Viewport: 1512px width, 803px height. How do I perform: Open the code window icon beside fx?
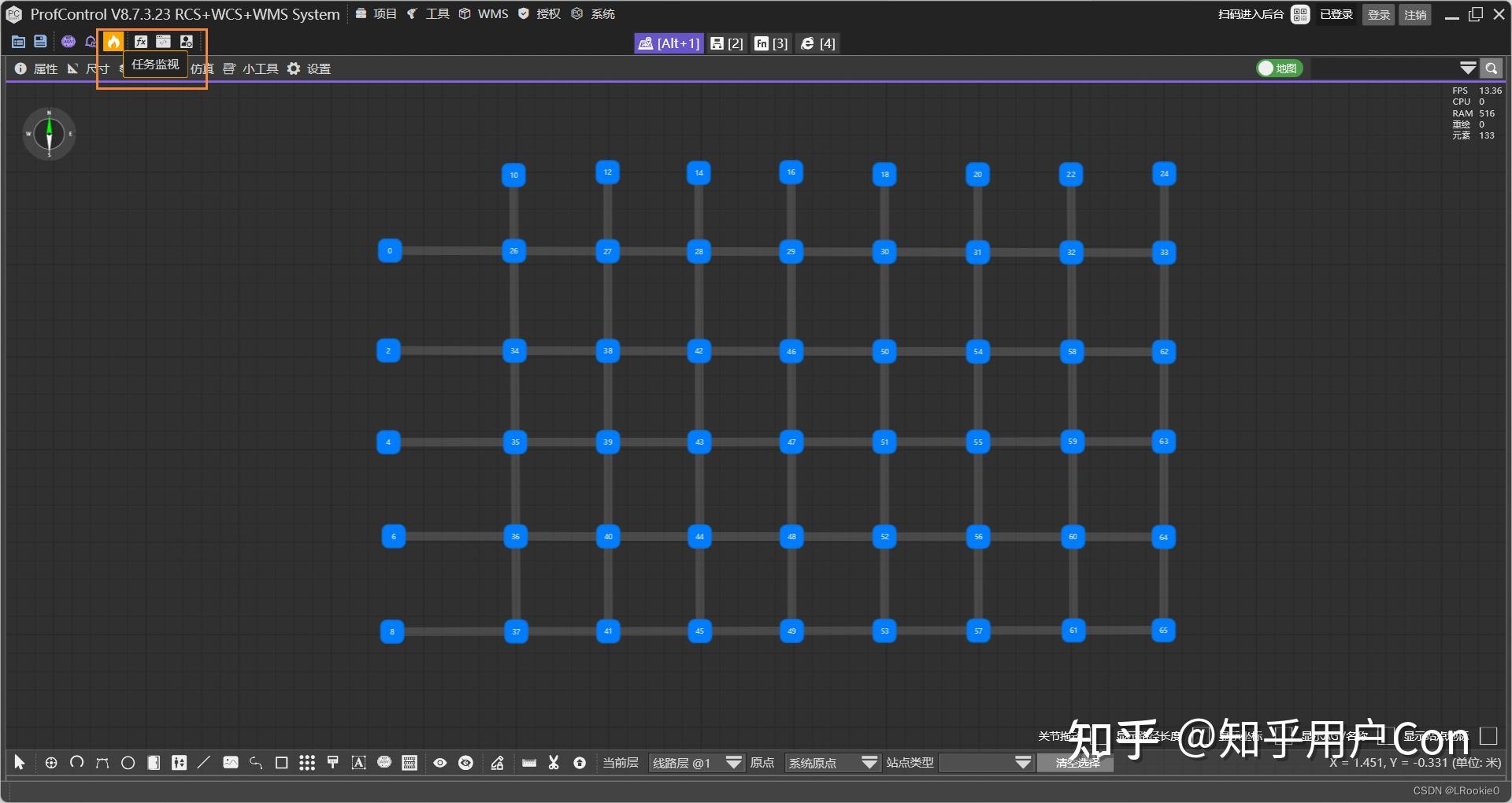click(x=163, y=42)
